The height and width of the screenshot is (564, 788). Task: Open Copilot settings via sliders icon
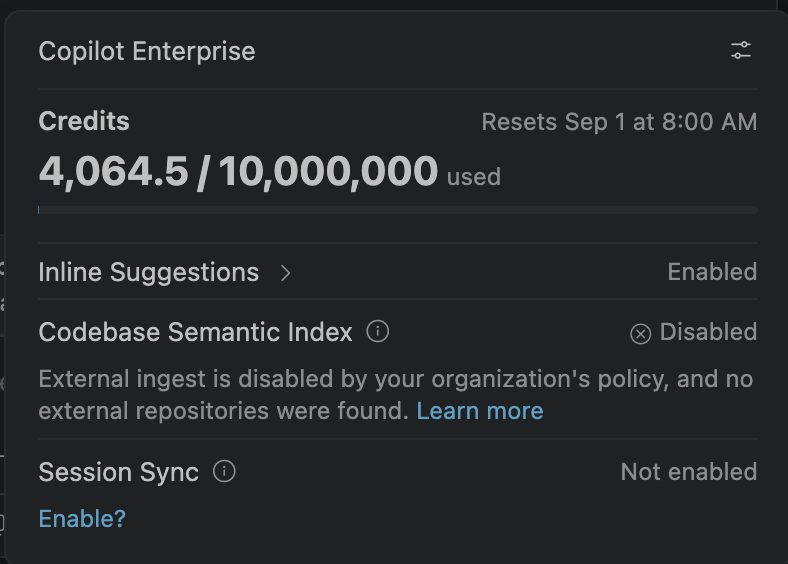[741, 51]
